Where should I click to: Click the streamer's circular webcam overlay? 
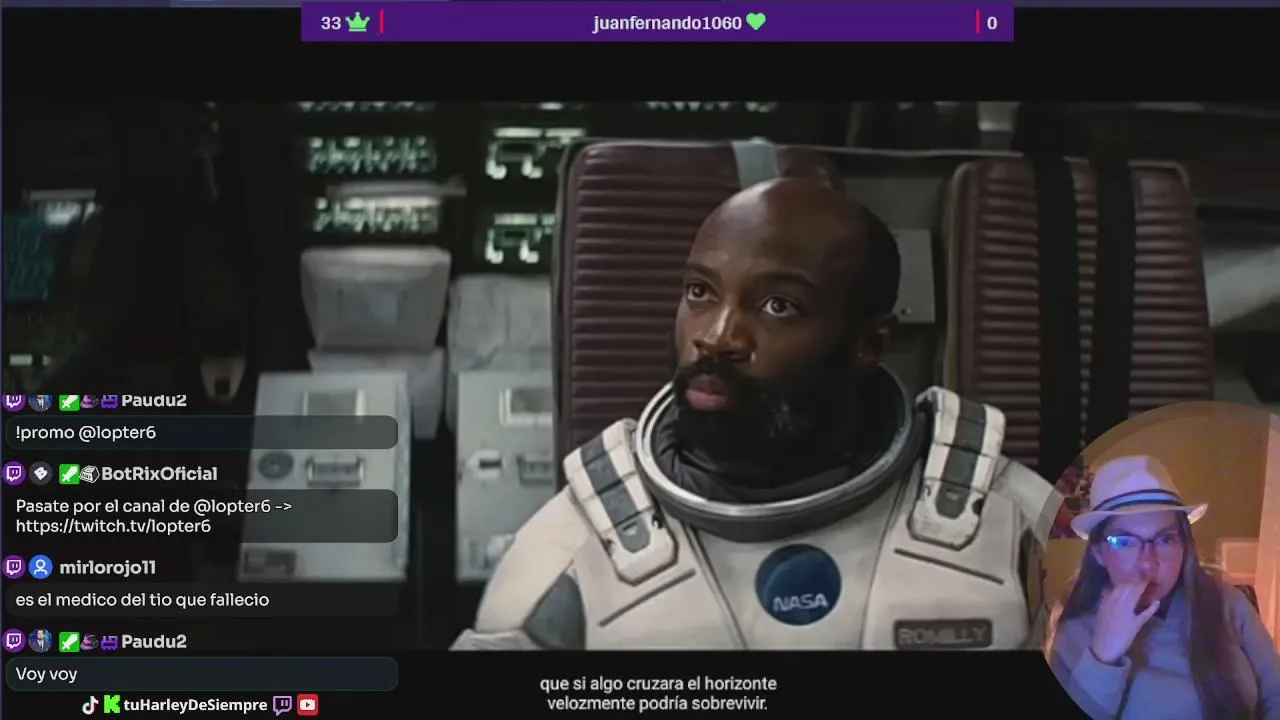(x=1160, y=560)
